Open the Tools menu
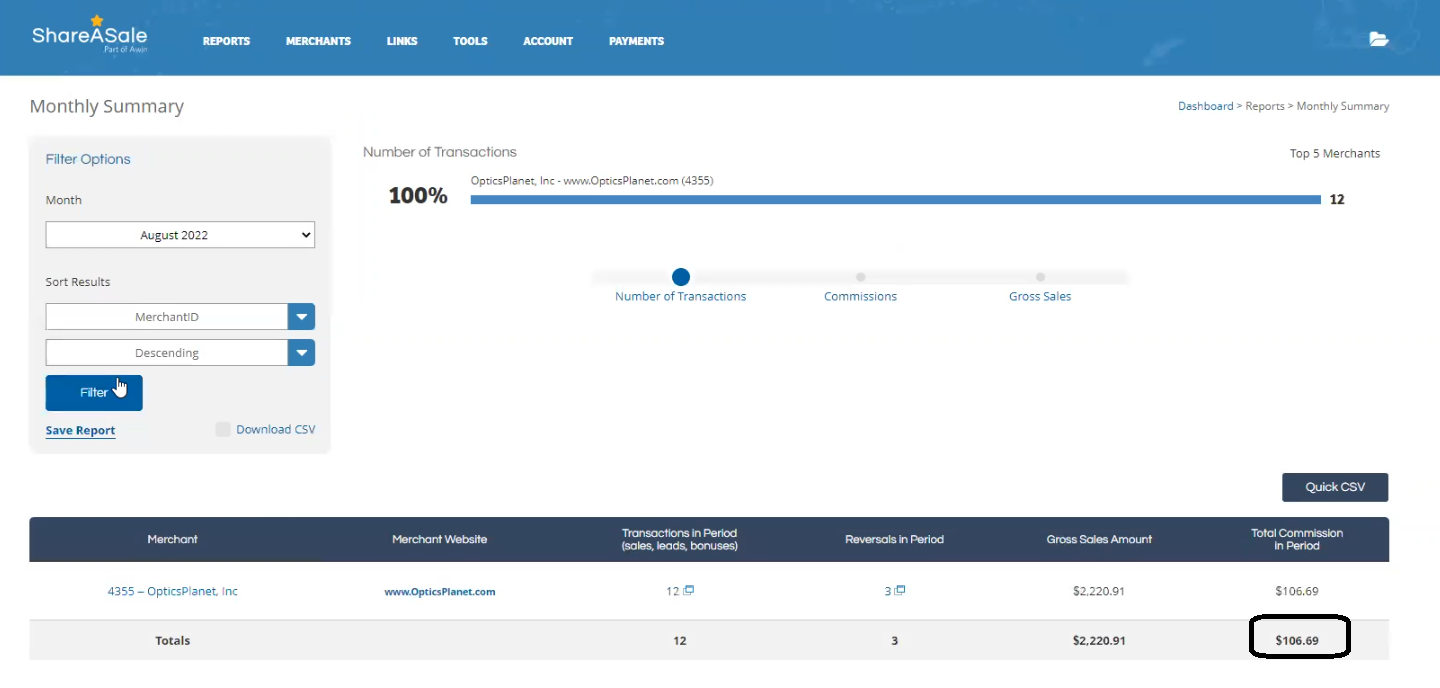The height and width of the screenshot is (688, 1440). (470, 41)
